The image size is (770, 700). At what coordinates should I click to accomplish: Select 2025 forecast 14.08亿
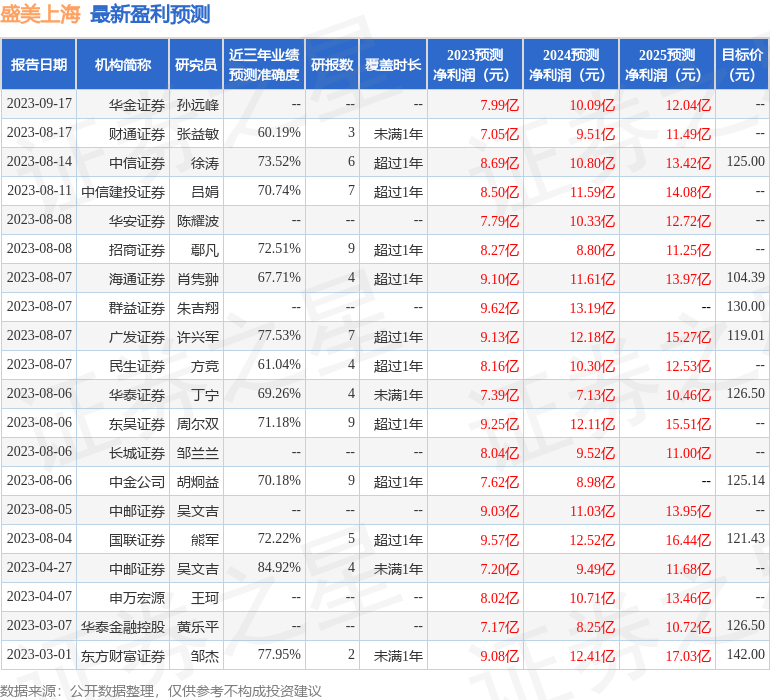[x=688, y=192]
